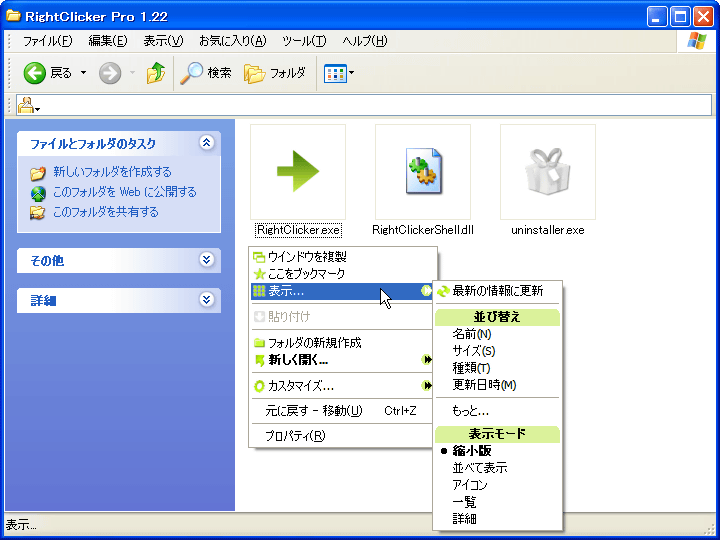
Task: Sort by サイズ(S)
Action: [498, 351]
